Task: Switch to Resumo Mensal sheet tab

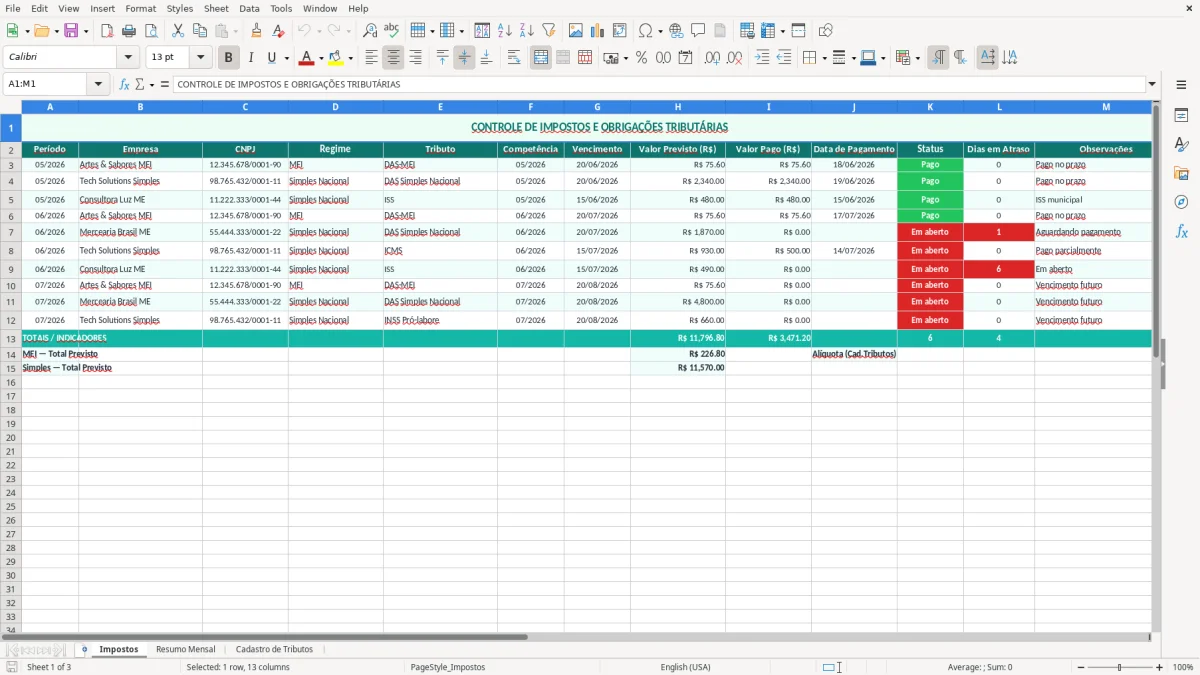Action: pos(186,649)
